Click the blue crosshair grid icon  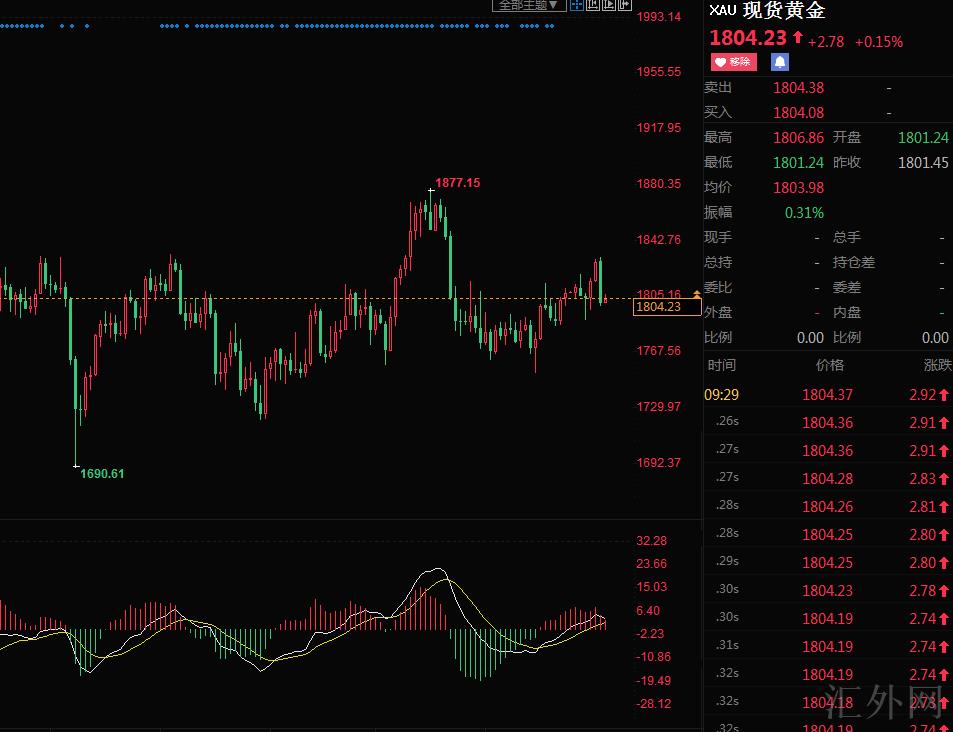[x=577, y=5]
